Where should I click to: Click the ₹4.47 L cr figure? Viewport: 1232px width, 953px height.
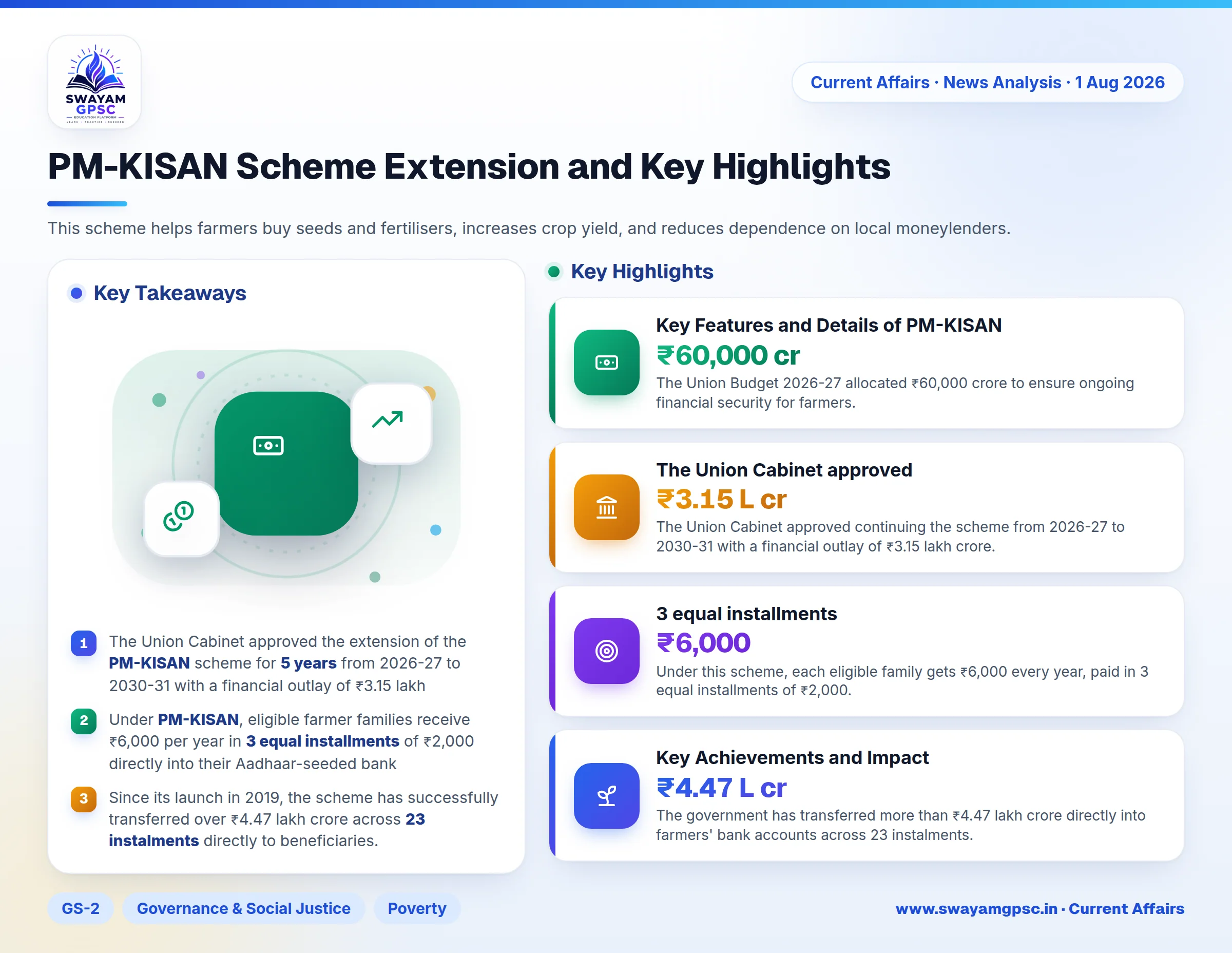[x=721, y=788]
